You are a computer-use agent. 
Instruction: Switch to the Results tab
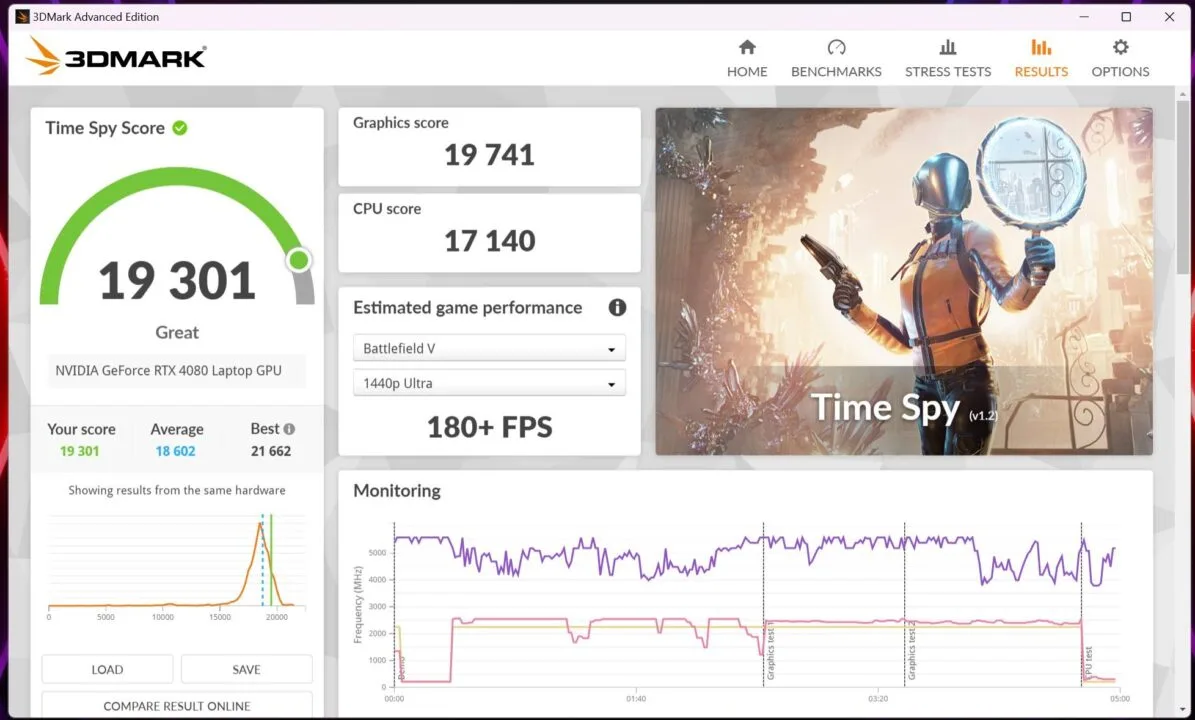point(1041,59)
